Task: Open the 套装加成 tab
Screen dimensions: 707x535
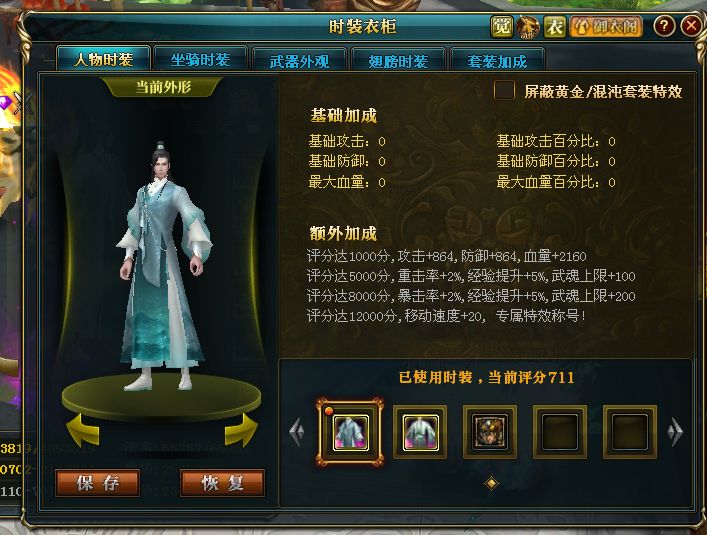Action: point(497,60)
